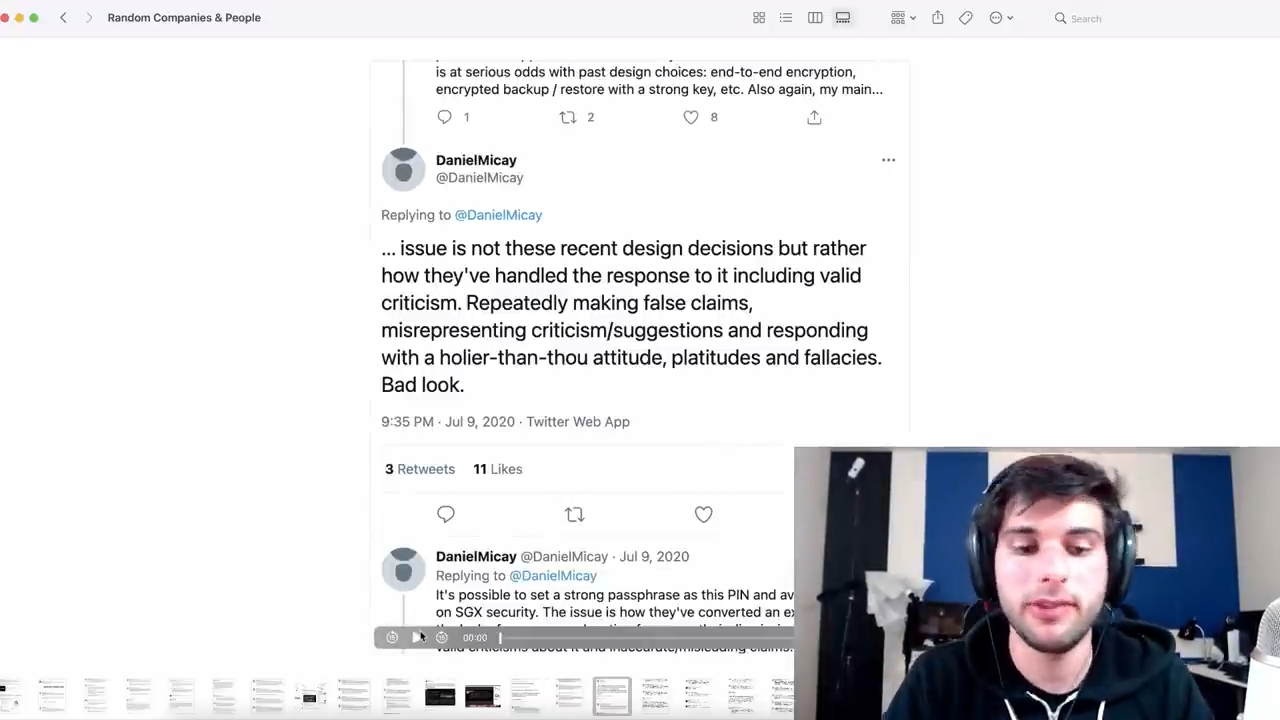Switch Finder to column view

click(x=815, y=18)
